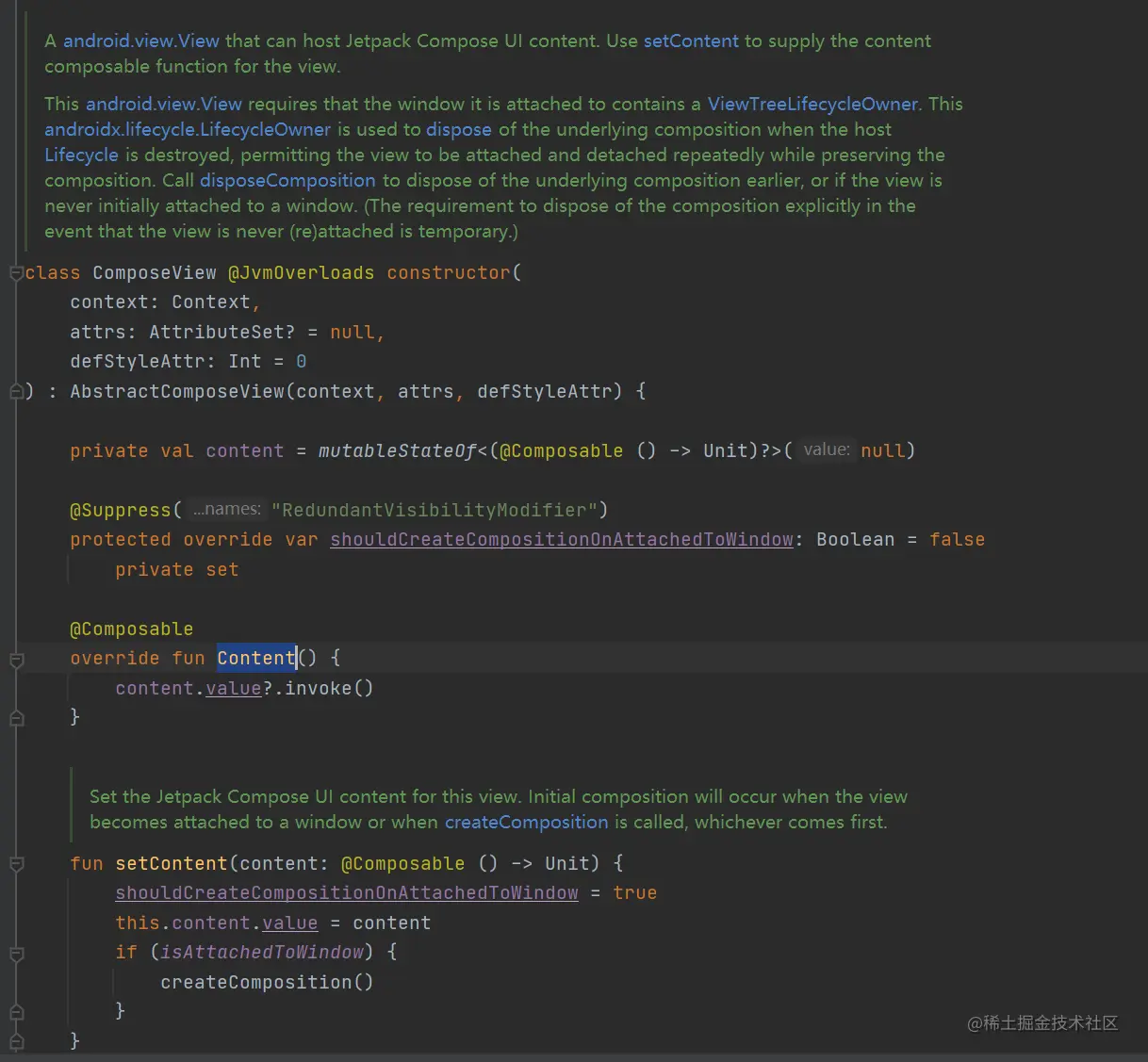The height and width of the screenshot is (1062, 1148).
Task: Toggle fold end marker below createComposition()
Action: 16,1011
